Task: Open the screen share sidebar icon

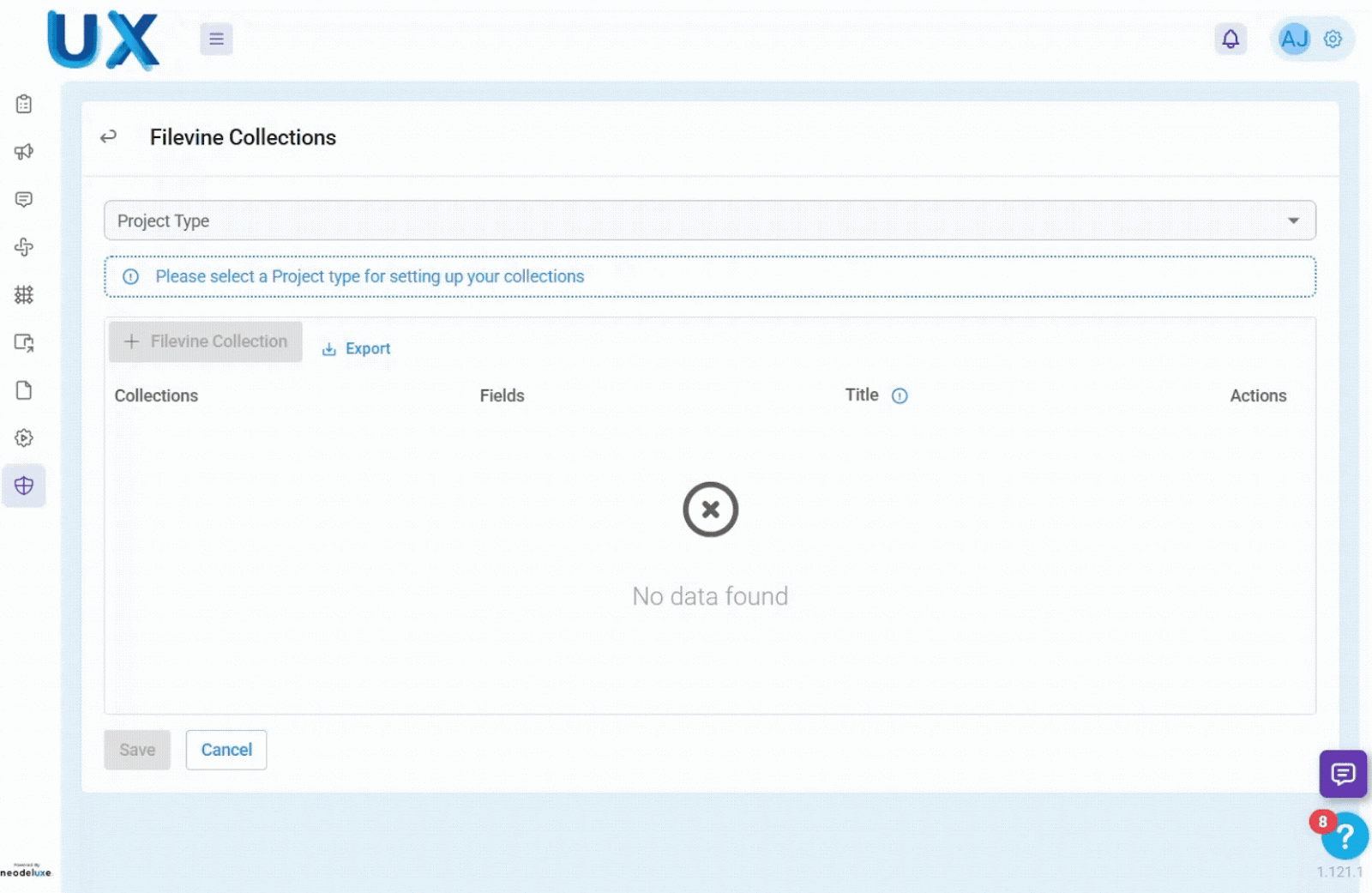Action: tap(24, 342)
